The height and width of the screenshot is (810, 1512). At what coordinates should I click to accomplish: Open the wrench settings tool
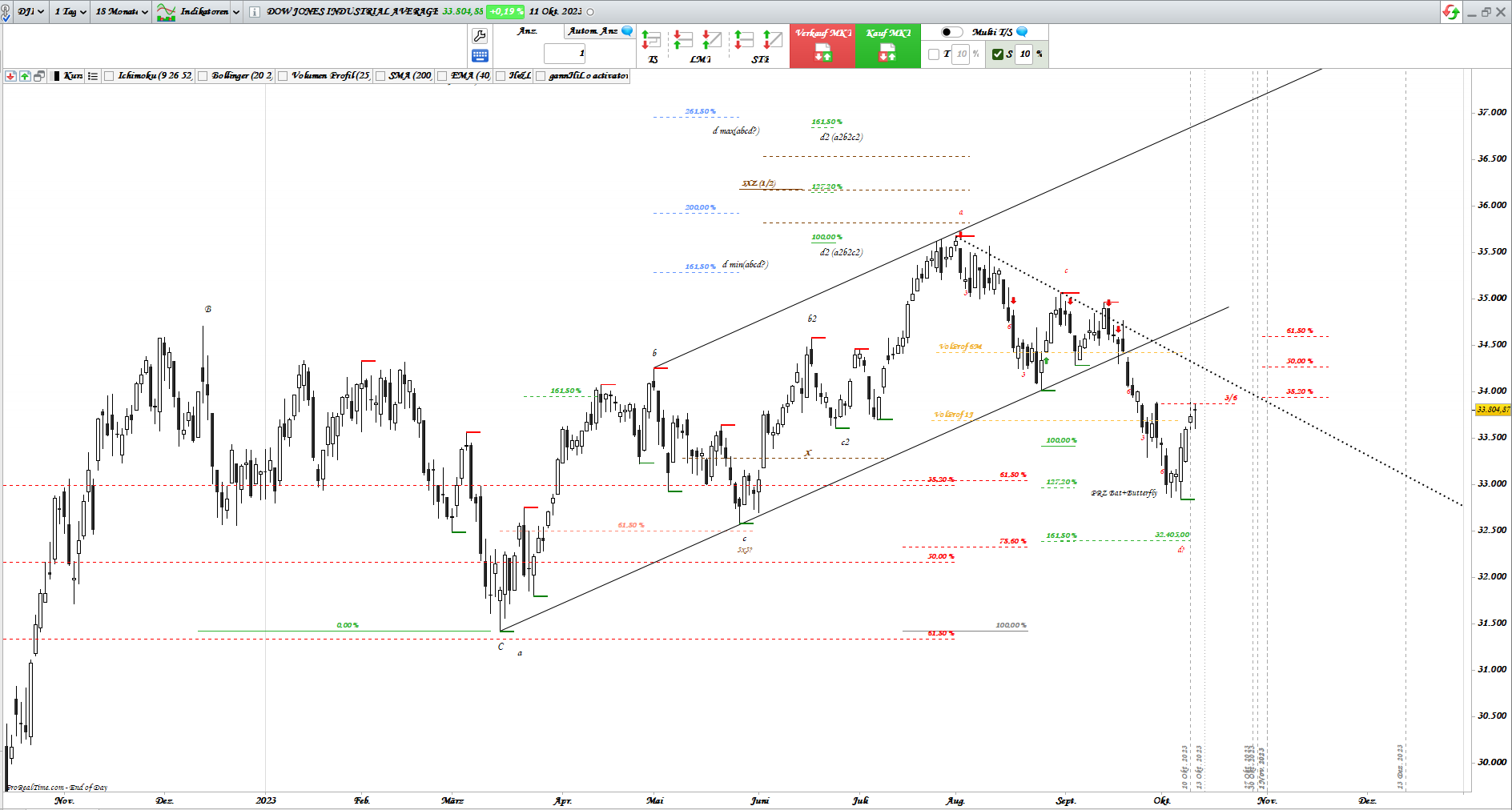point(479,36)
